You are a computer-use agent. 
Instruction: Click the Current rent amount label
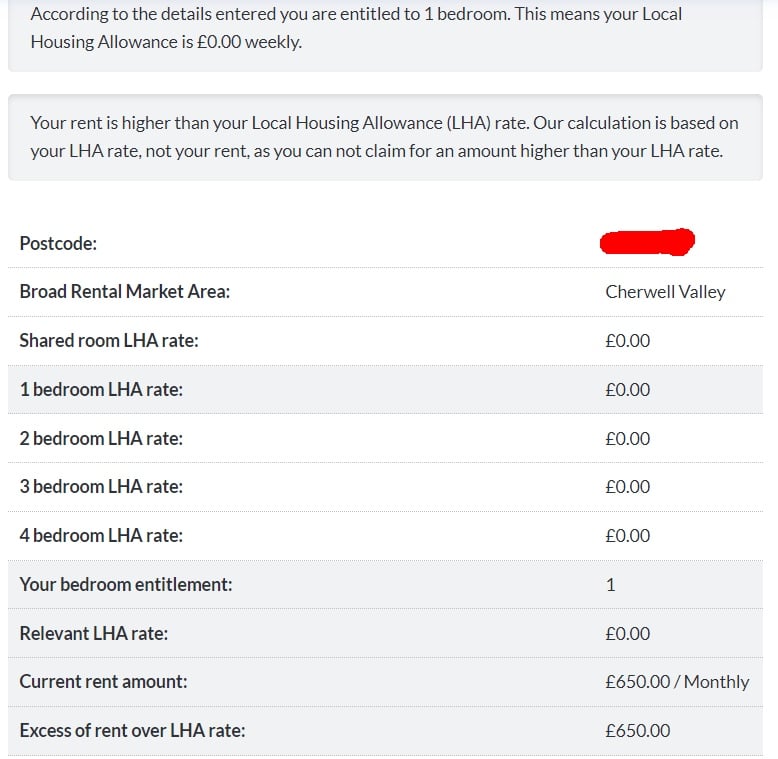[103, 682]
